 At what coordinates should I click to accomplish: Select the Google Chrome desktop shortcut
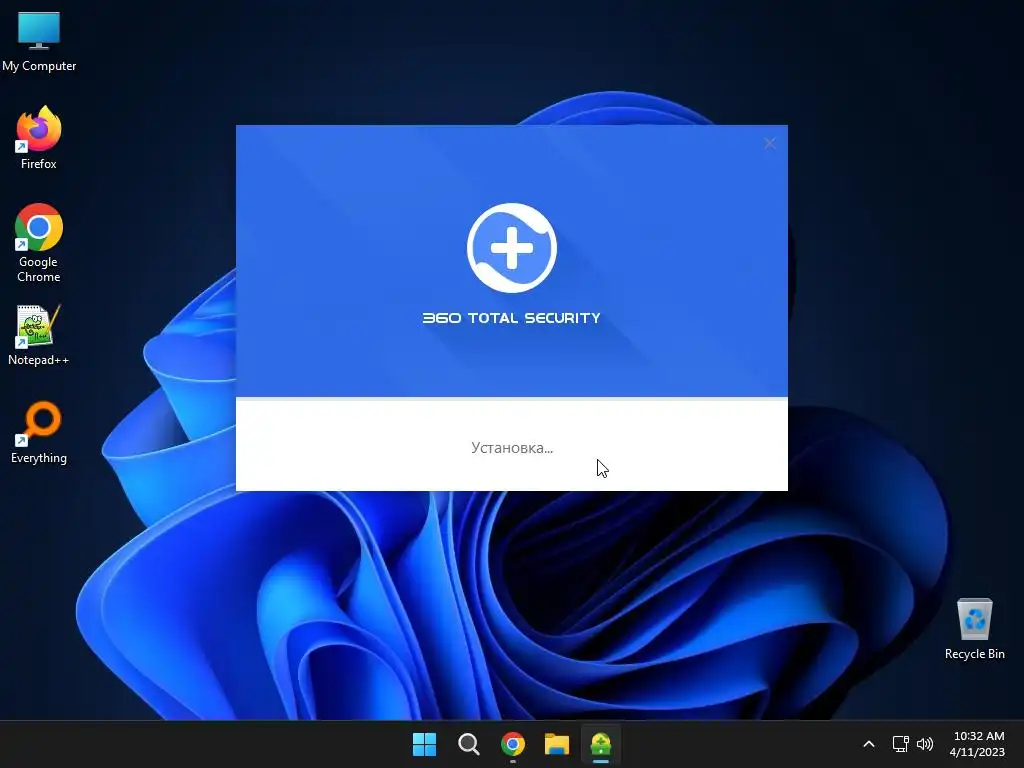click(x=39, y=243)
